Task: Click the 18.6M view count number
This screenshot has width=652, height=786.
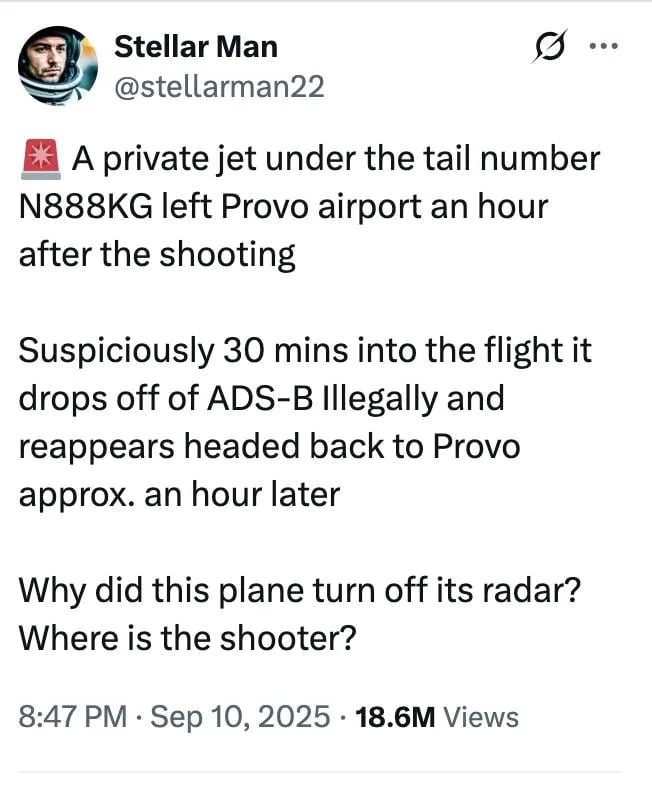Action: point(394,717)
